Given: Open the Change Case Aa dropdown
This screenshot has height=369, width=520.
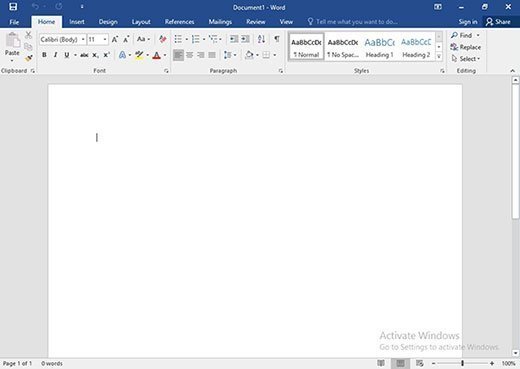Looking at the screenshot, I should [x=143, y=39].
